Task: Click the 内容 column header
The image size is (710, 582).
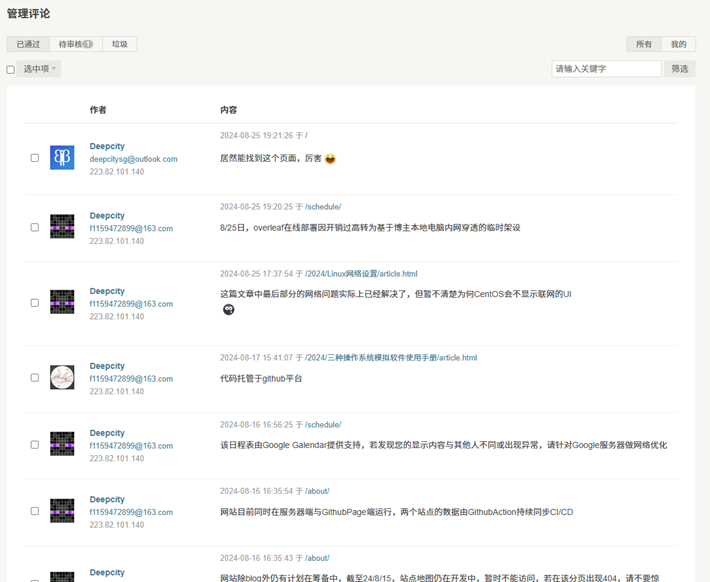Action: (x=229, y=110)
